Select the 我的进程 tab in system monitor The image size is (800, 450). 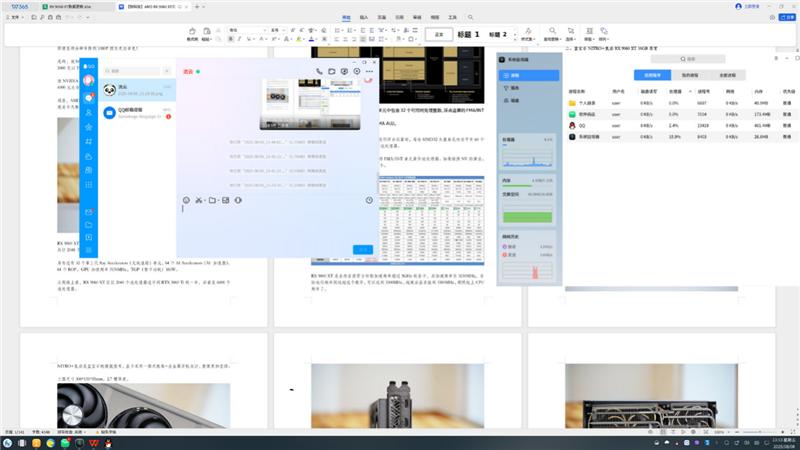691,75
